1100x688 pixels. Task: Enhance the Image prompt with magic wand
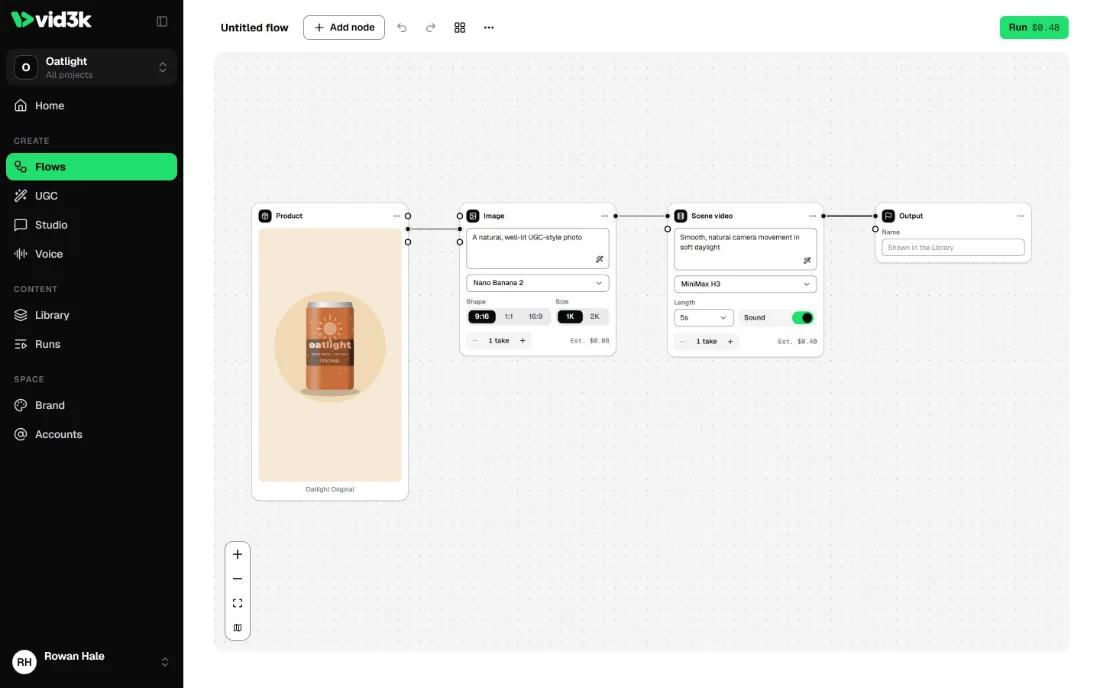[599, 259]
